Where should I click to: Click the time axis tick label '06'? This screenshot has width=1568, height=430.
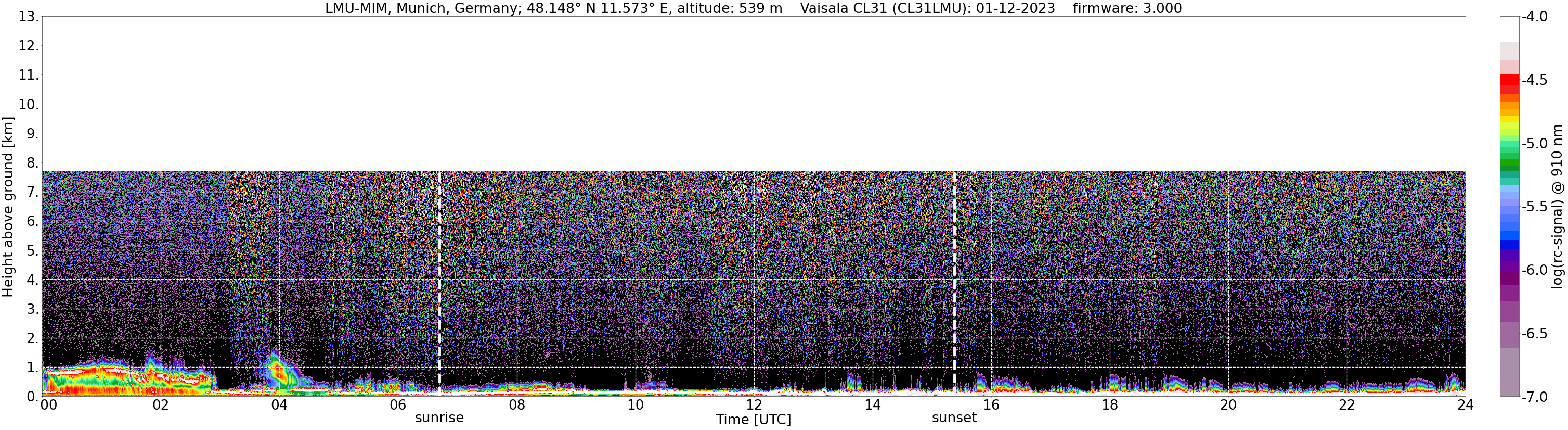point(398,406)
